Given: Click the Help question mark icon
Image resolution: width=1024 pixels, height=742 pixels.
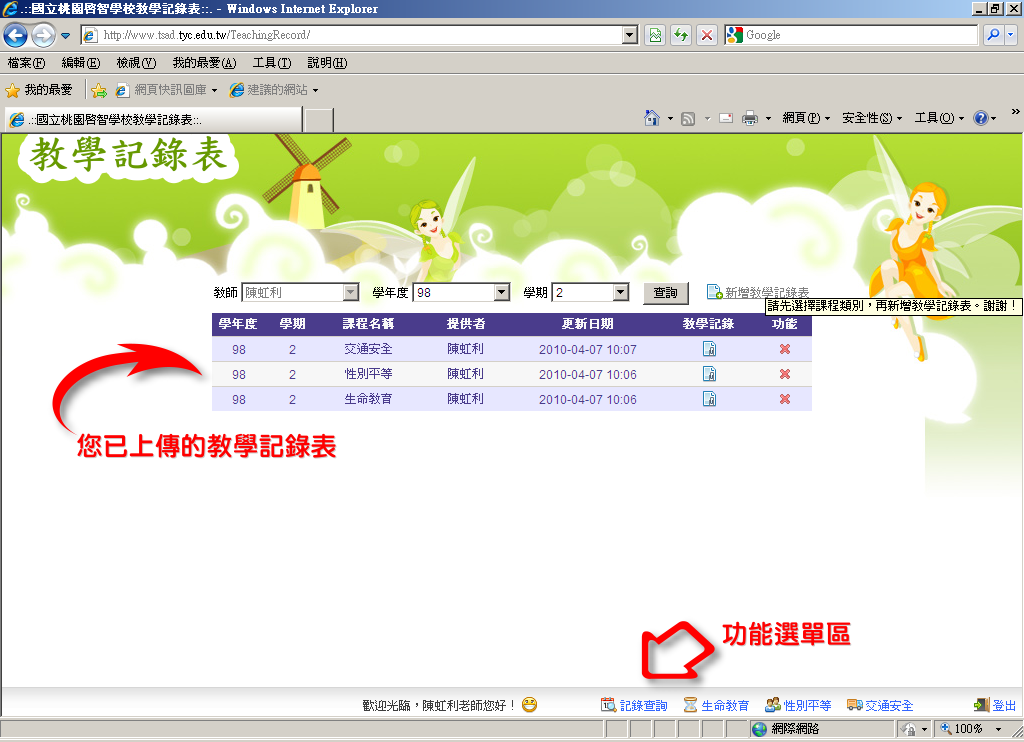Looking at the screenshot, I should click(980, 118).
